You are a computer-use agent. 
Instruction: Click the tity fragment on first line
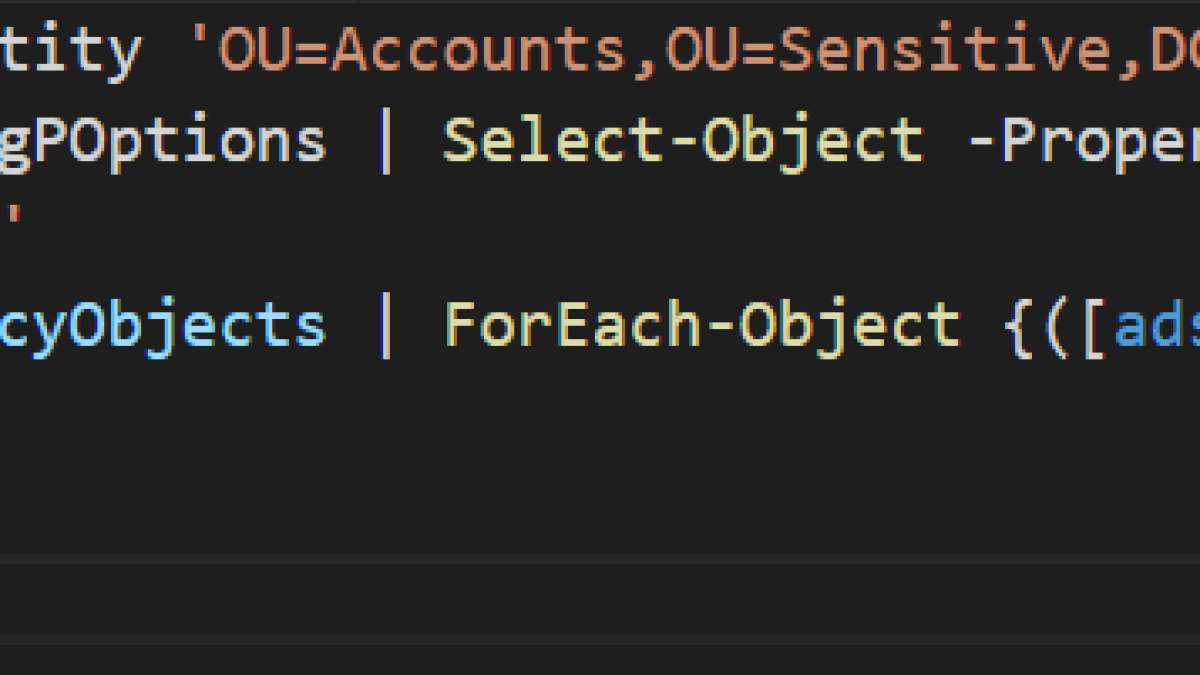tap(68, 48)
